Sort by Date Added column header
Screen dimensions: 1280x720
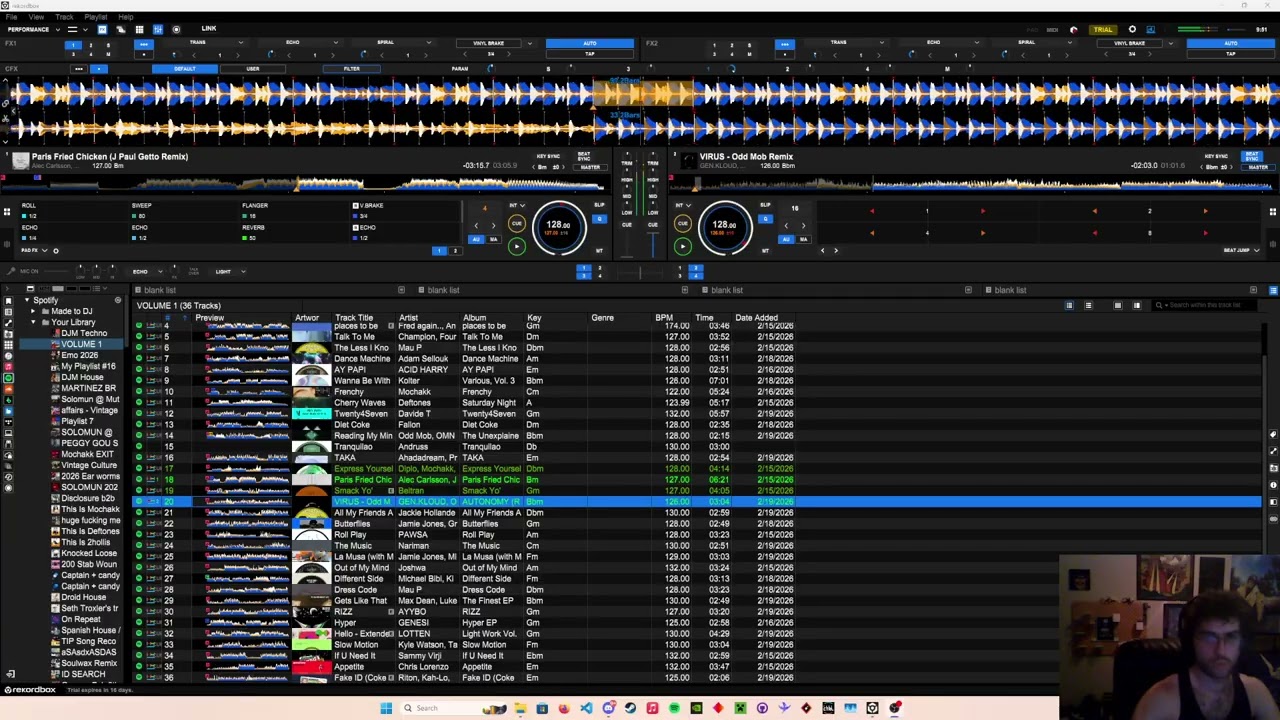(x=756, y=318)
